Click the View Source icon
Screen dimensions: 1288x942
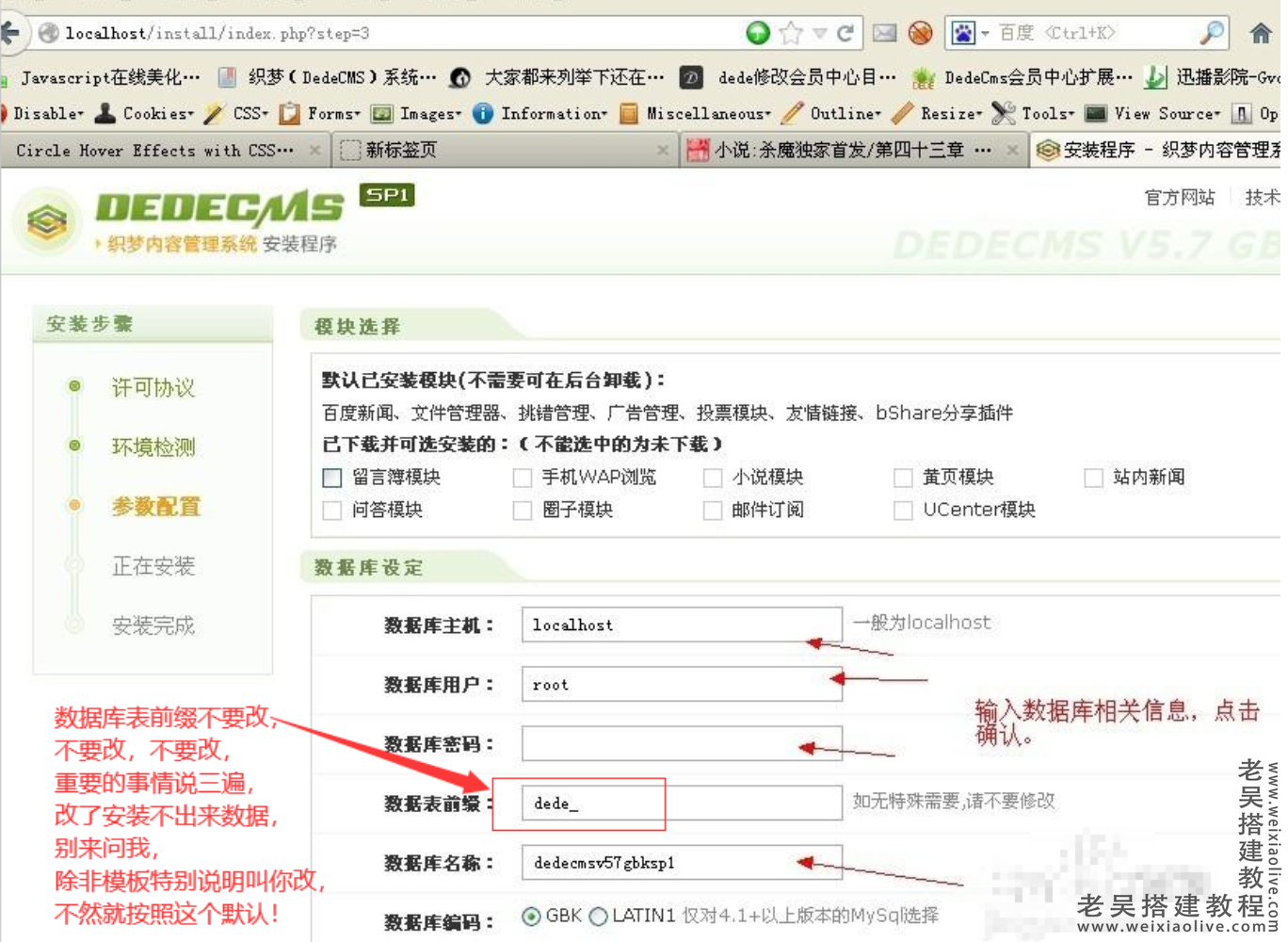coord(1095,113)
